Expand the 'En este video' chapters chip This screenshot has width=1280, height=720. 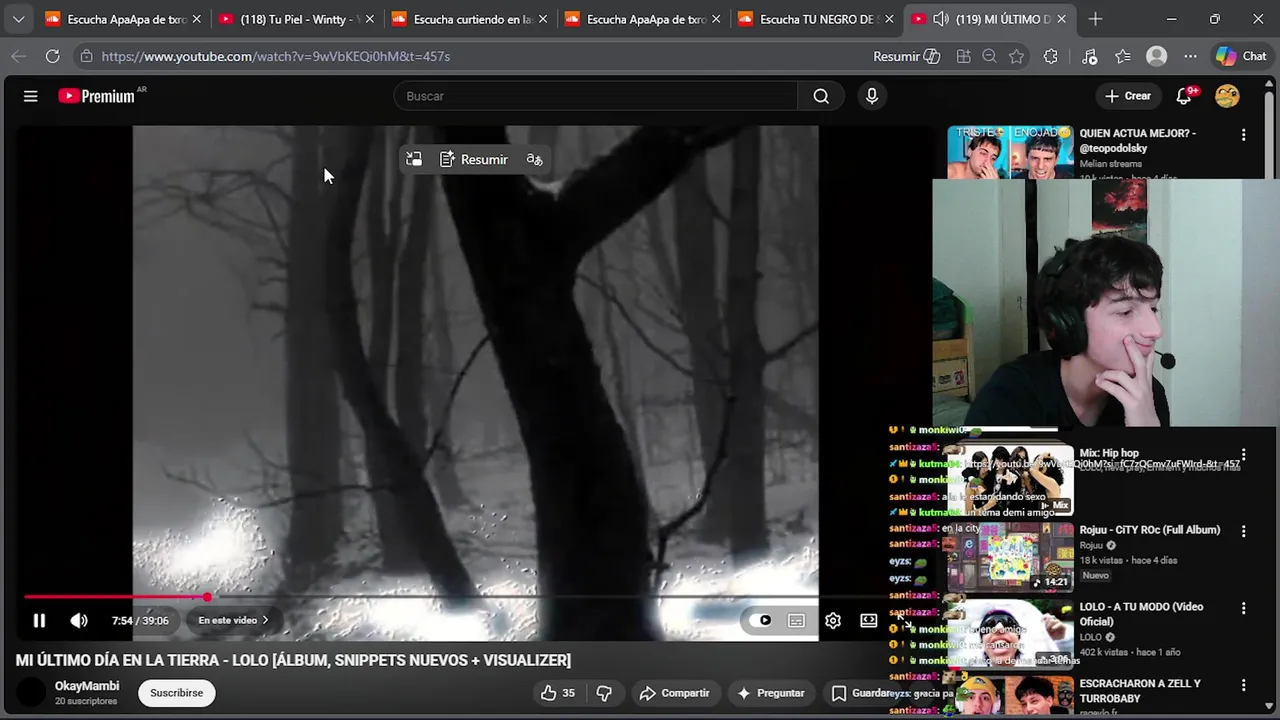pos(233,621)
